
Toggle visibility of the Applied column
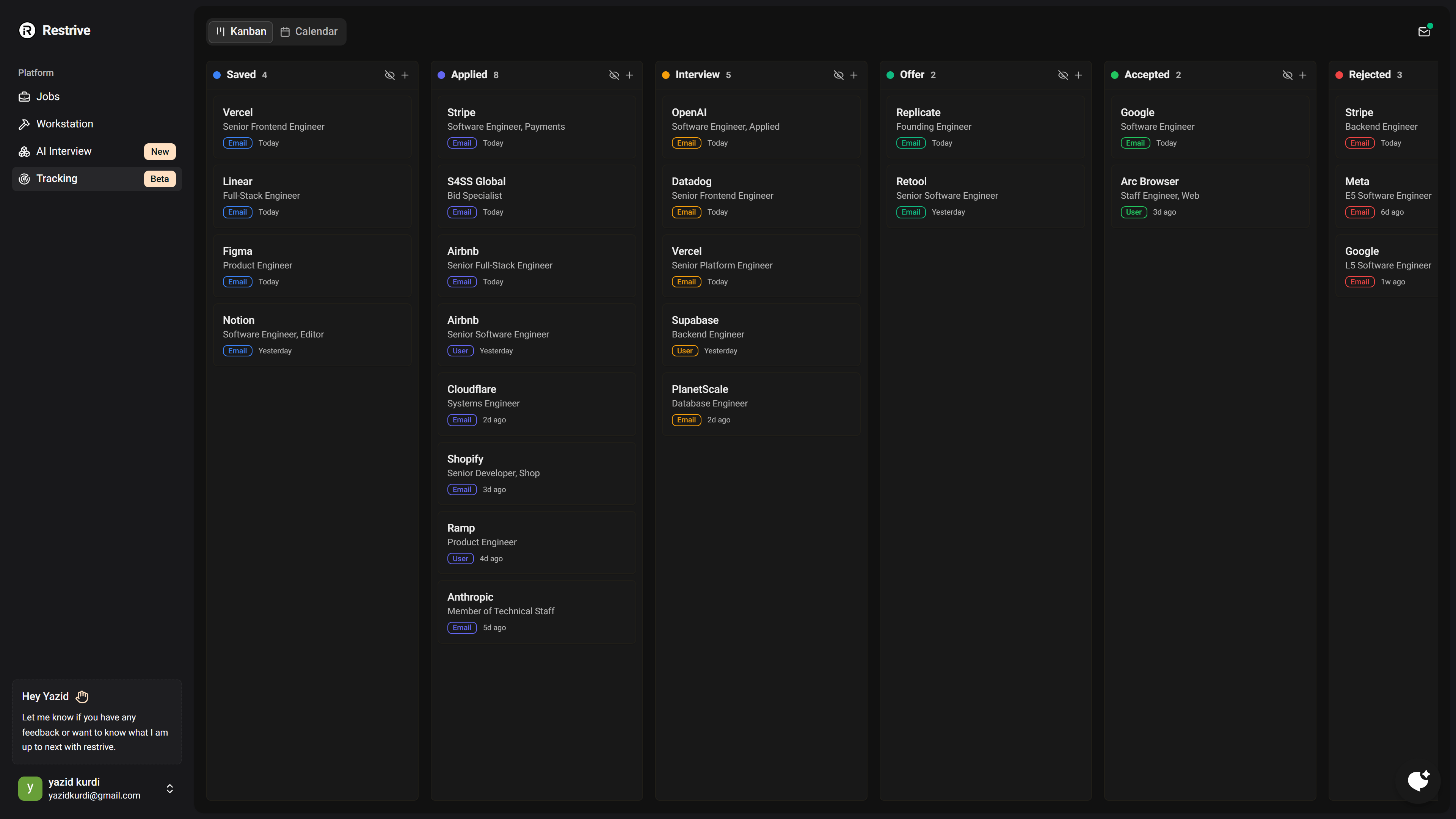(614, 75)
